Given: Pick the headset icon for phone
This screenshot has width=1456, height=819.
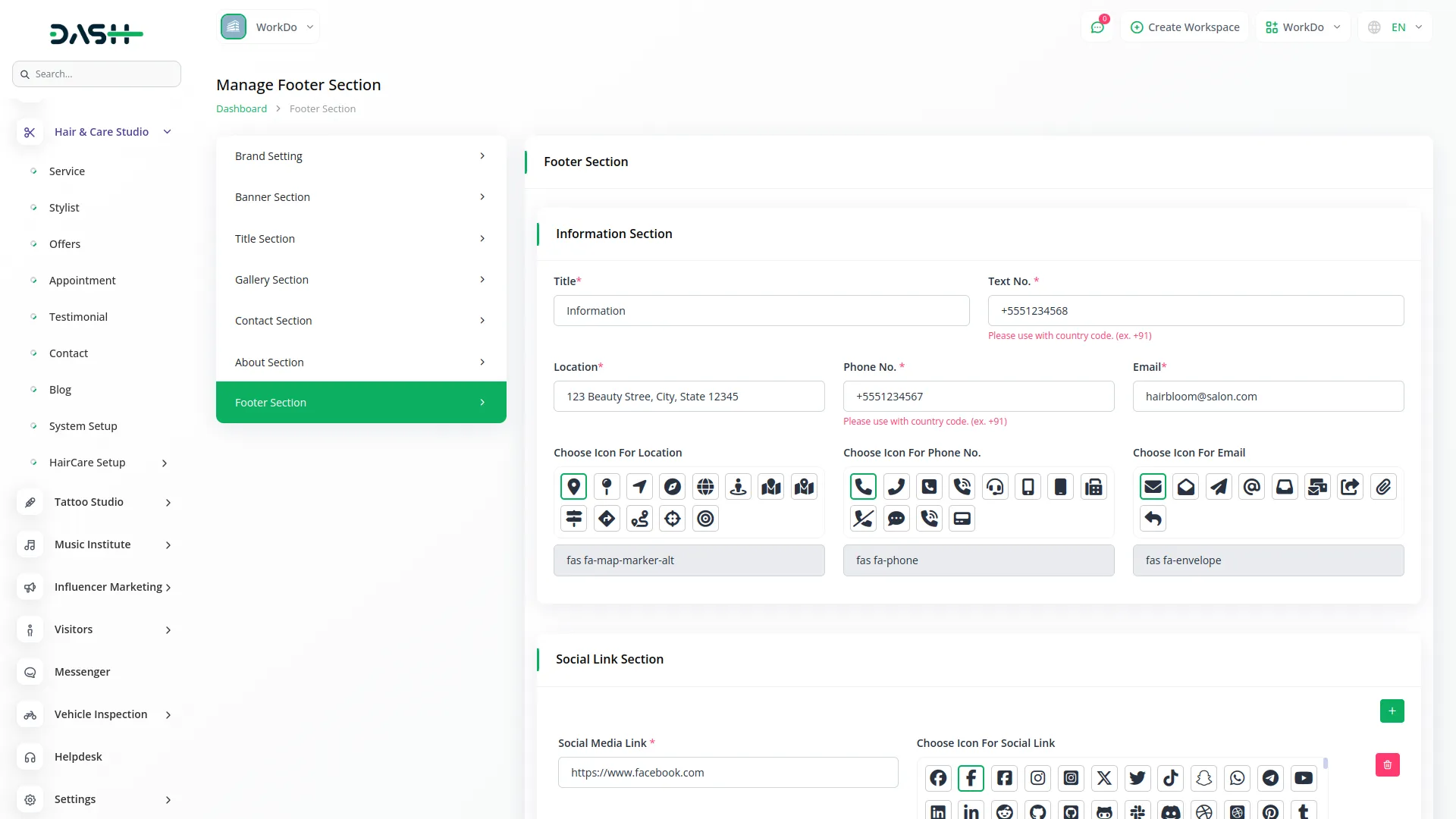Looking at the screenshot, I should pos(995,487).
